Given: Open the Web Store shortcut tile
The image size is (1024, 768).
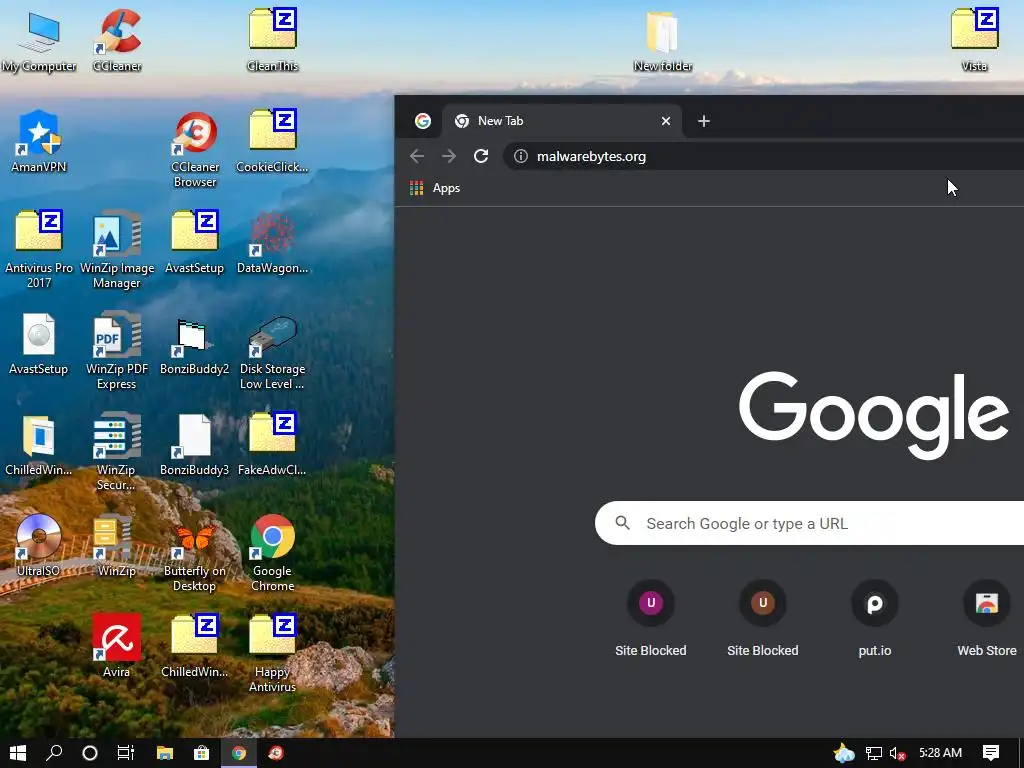Looking at the screenshot, I should point(987,618).
